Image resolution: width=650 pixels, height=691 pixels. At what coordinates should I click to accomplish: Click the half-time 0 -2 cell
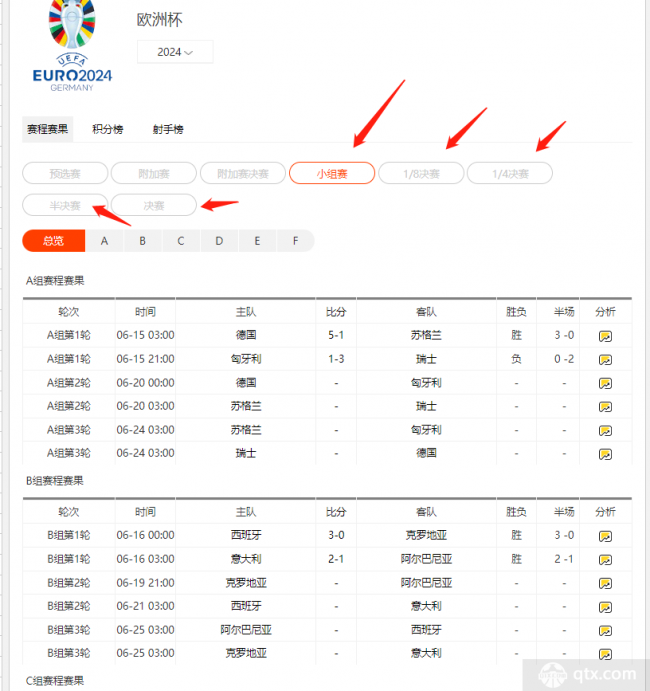click(564, 359)
